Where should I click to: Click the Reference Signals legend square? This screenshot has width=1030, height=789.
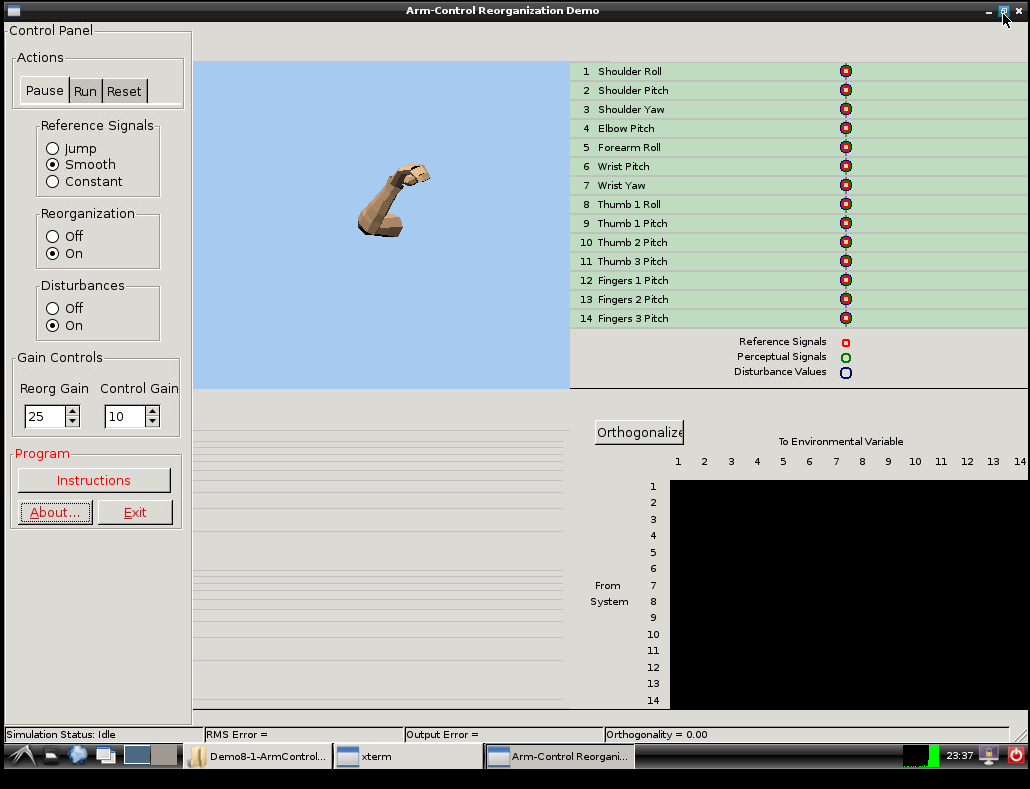(x=846, y=342)
